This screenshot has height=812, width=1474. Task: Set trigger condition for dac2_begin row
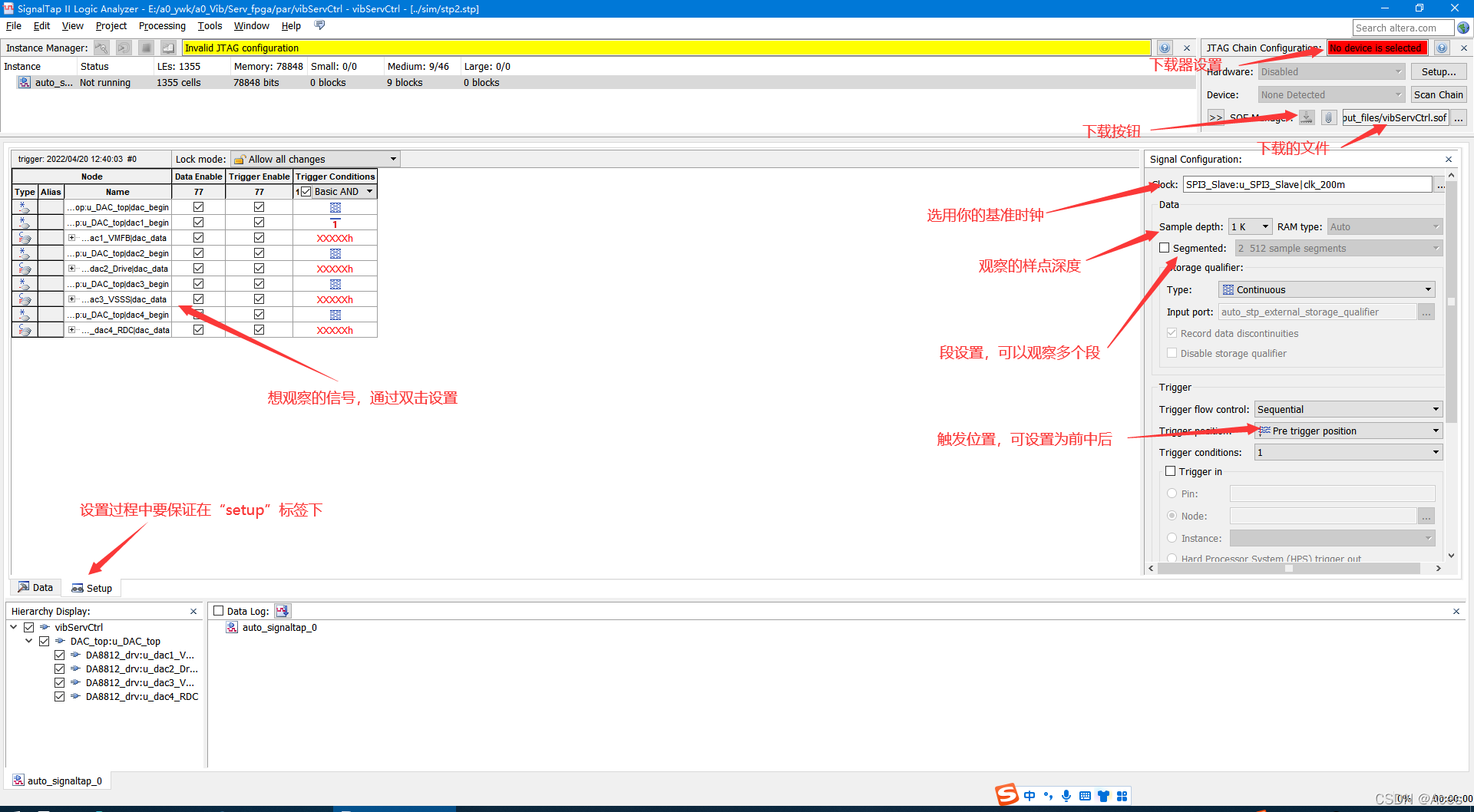tap(335, 253)
